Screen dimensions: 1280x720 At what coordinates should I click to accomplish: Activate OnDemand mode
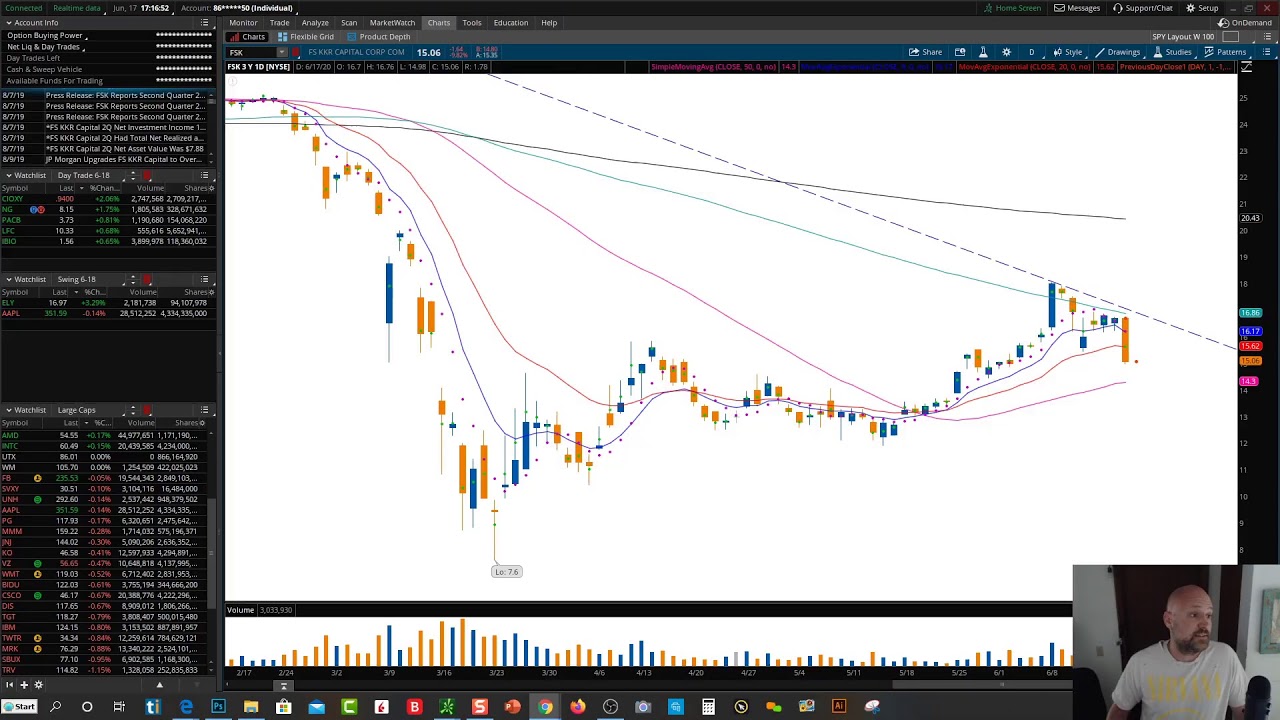point(1246,22)
